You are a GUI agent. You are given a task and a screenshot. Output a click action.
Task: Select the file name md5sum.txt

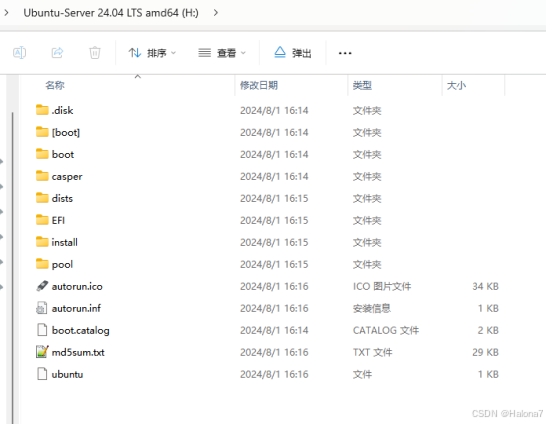tap(78, 352)
